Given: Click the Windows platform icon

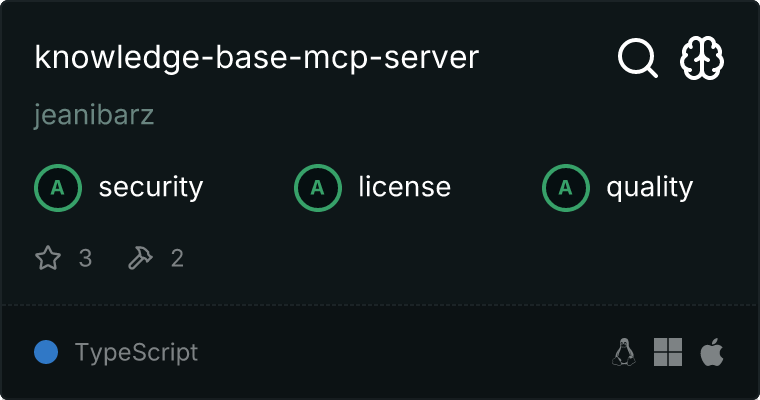Looking at the screenshot, I should click(x=668, y=352).
